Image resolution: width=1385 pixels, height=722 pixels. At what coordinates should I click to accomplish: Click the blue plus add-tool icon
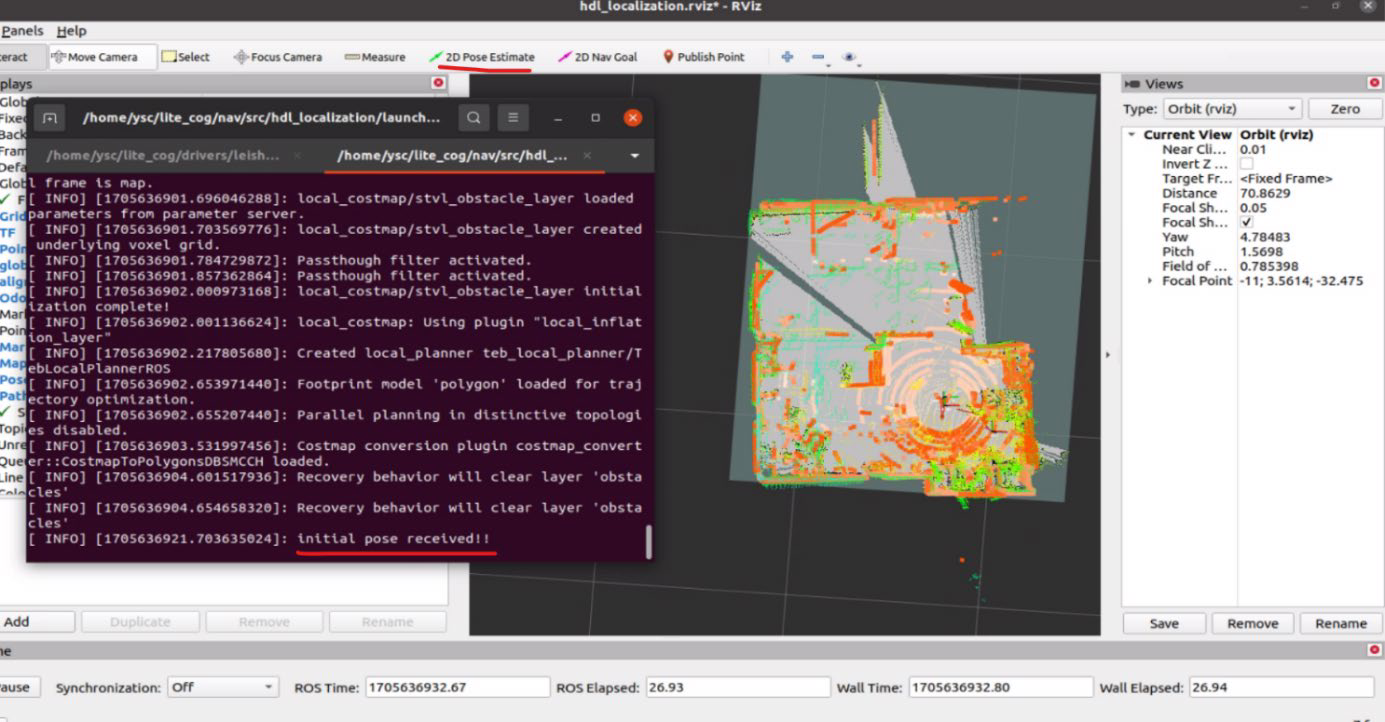(787, 57)
